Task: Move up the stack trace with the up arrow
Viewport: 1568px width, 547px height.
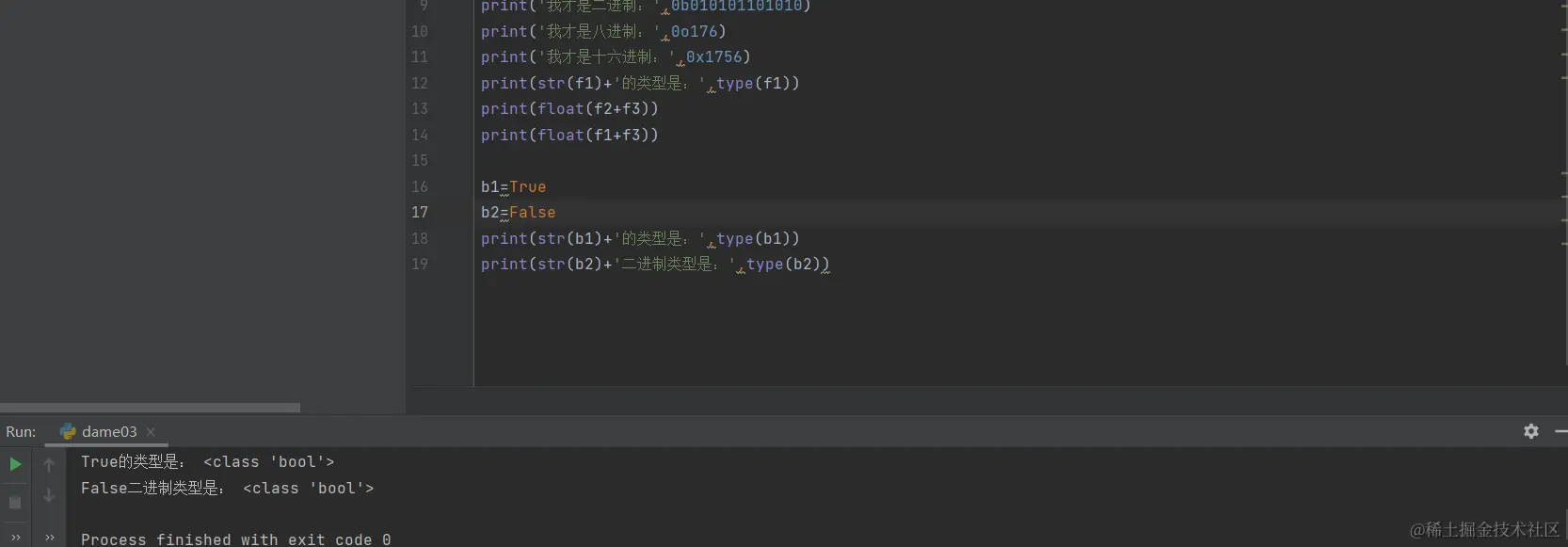Action: [x=49, y=464]
